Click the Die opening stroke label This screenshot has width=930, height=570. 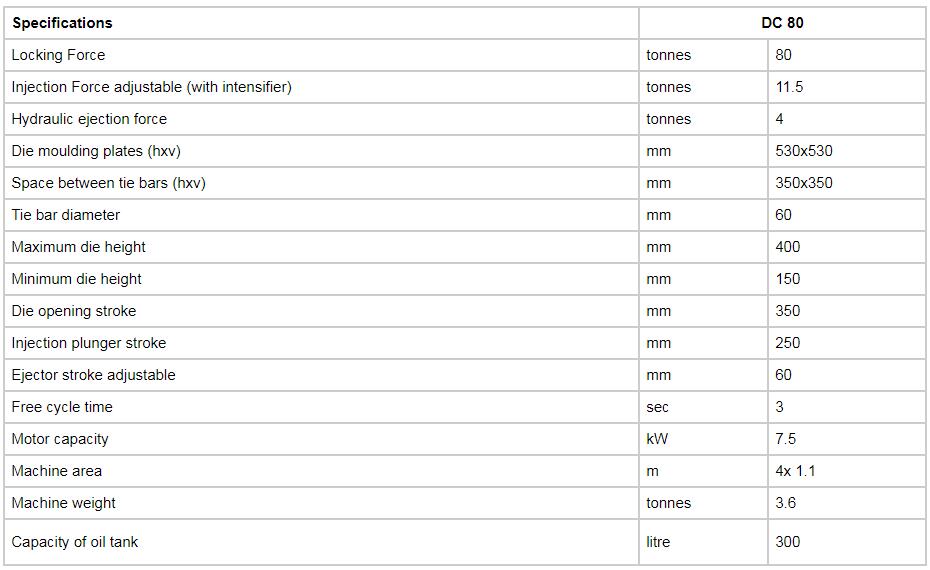point(74,311)
